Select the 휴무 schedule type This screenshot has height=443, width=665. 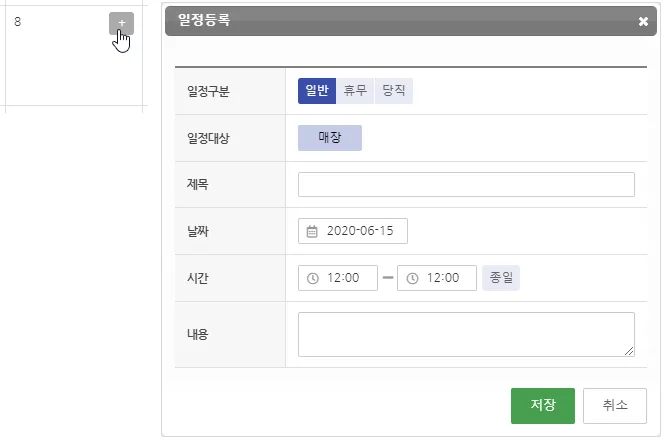pyautogui.click(x=355, y=91)
